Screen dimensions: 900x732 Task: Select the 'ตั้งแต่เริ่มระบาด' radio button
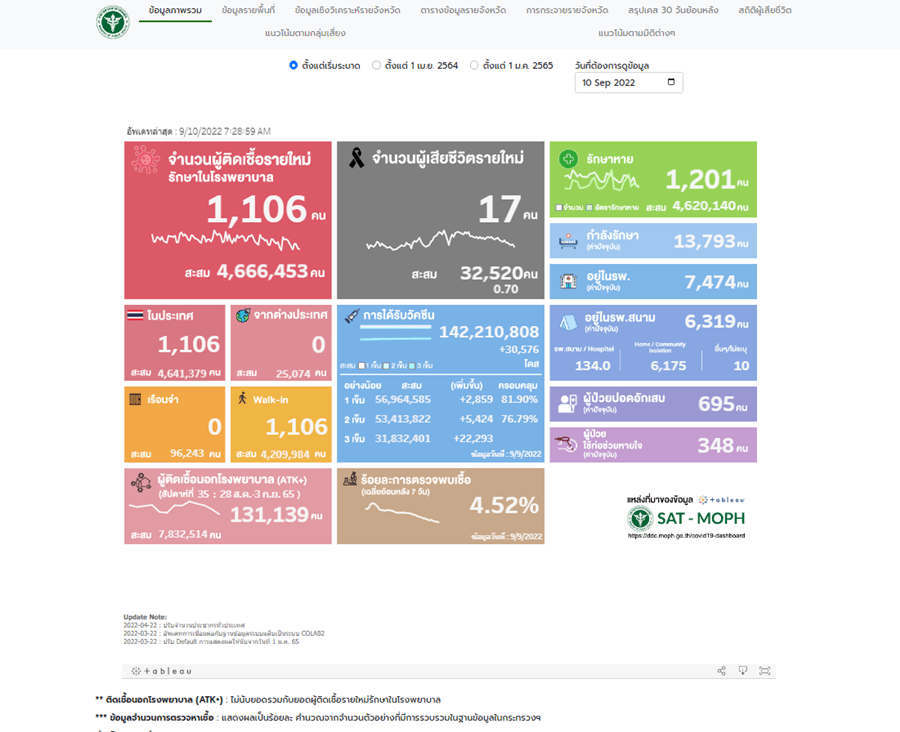pyautogui.click(x=293, y=65)
